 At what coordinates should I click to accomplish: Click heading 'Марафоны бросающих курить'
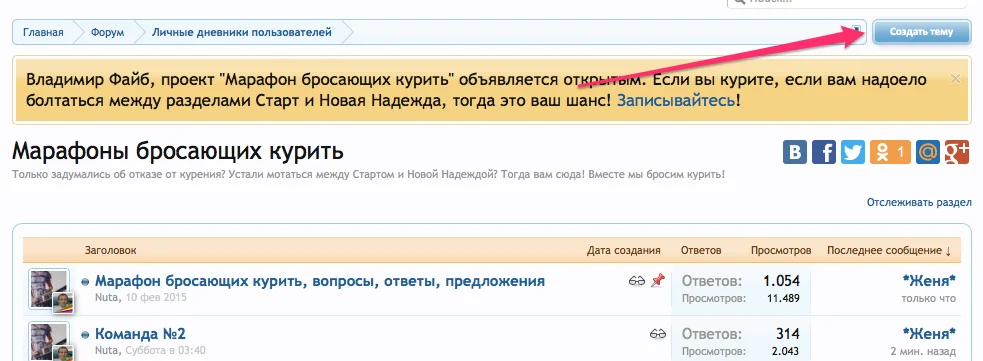[x=178, y=152]
